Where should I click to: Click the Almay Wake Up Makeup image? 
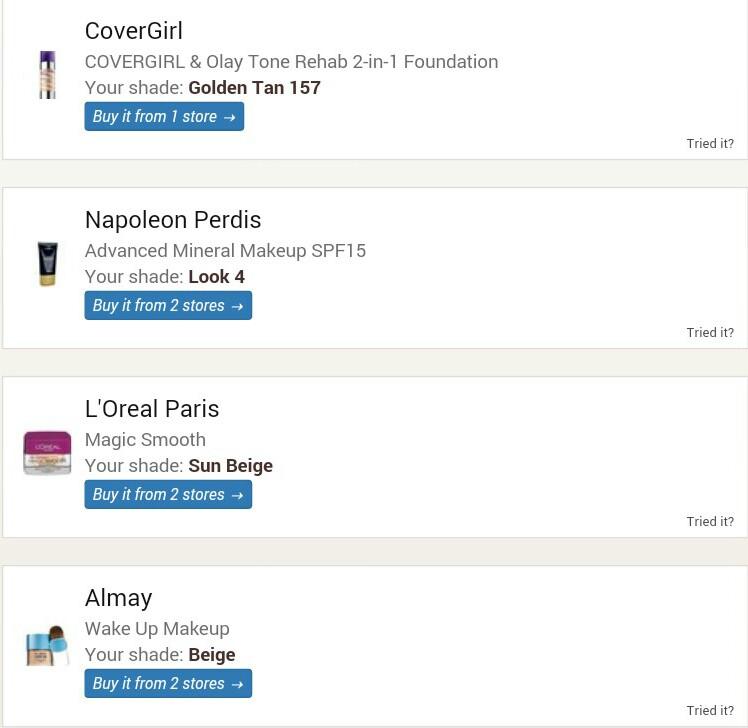47,645
